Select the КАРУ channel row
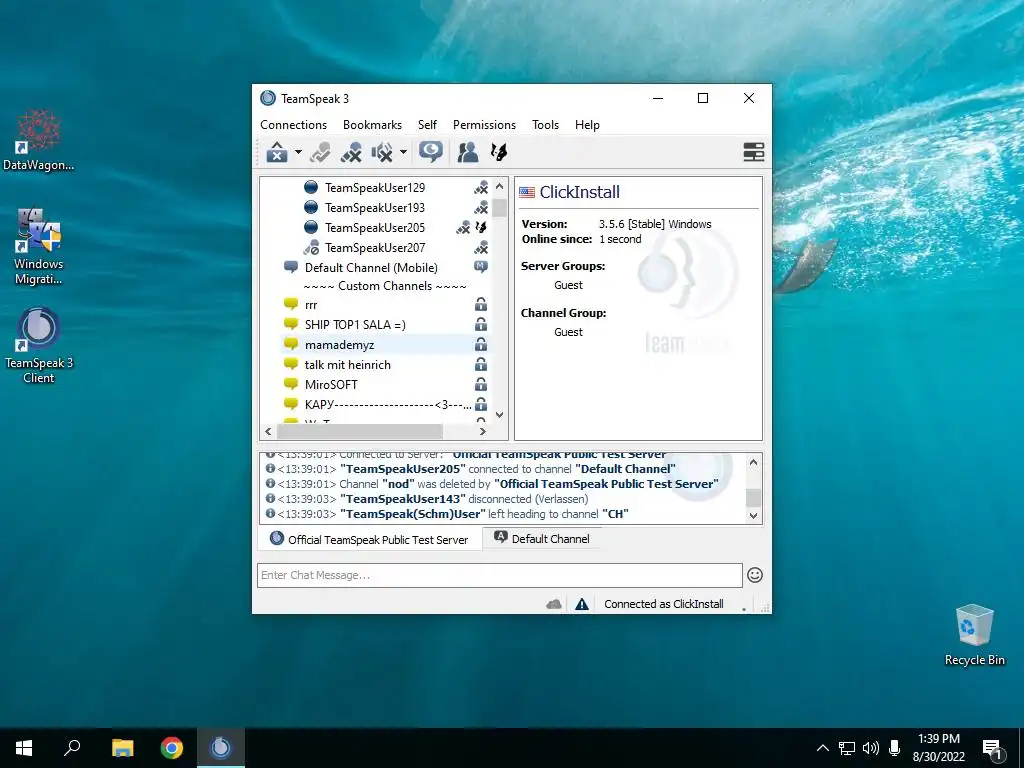This screenshot has height=768, width=1024. (388, 405)
